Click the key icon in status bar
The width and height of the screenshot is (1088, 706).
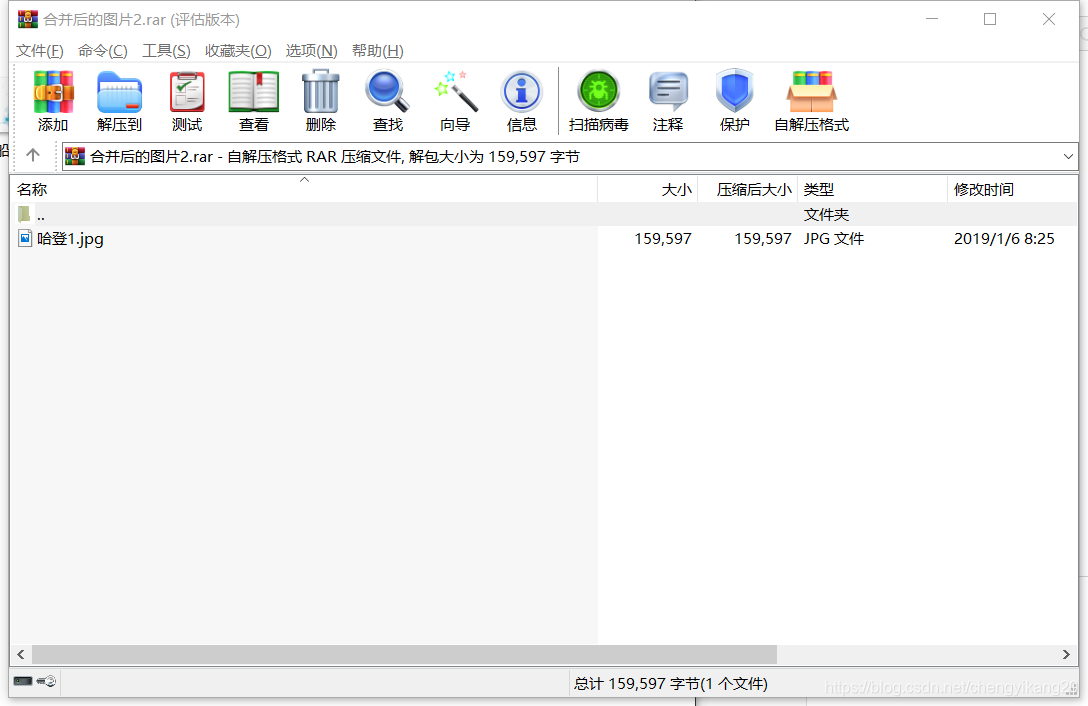pos(46,681)
